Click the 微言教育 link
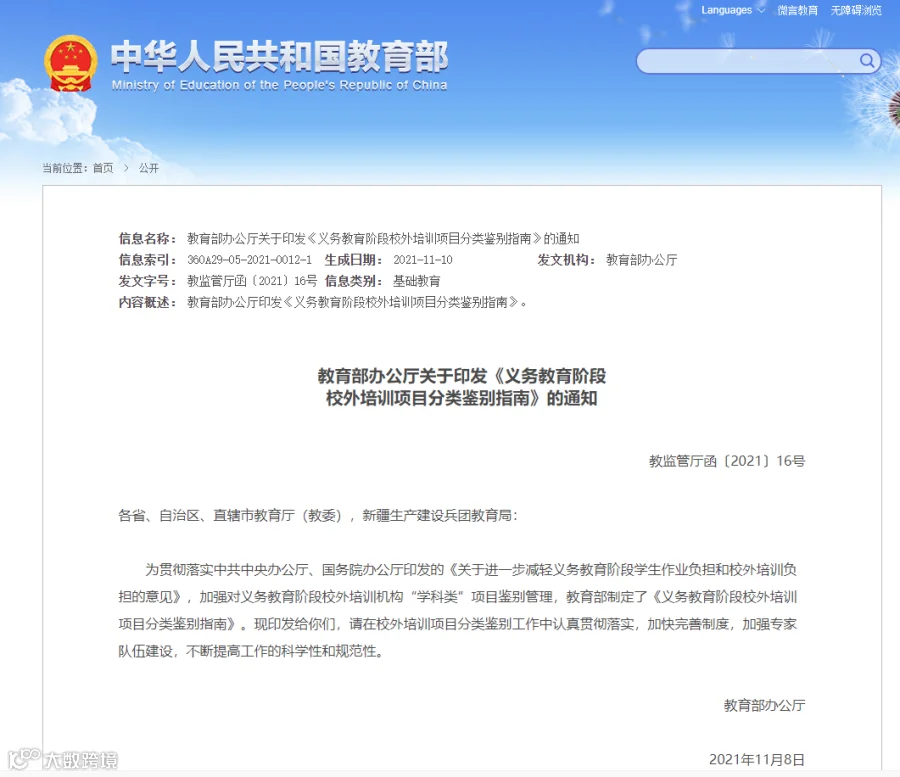This screenshot has width=900, height=777. coord(797,10)
